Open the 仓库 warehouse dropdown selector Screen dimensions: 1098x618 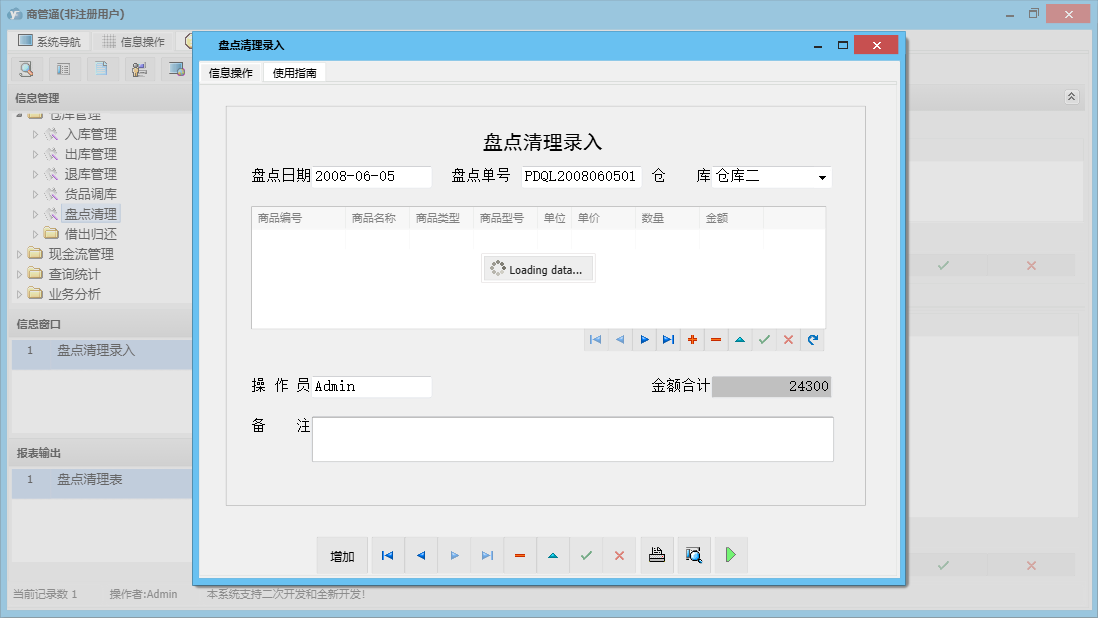[x=822, y=177]
